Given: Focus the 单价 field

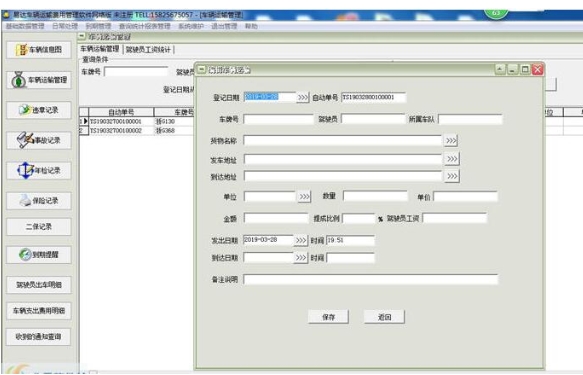Looking at the screenshot, I should click(x=465, y=196).
